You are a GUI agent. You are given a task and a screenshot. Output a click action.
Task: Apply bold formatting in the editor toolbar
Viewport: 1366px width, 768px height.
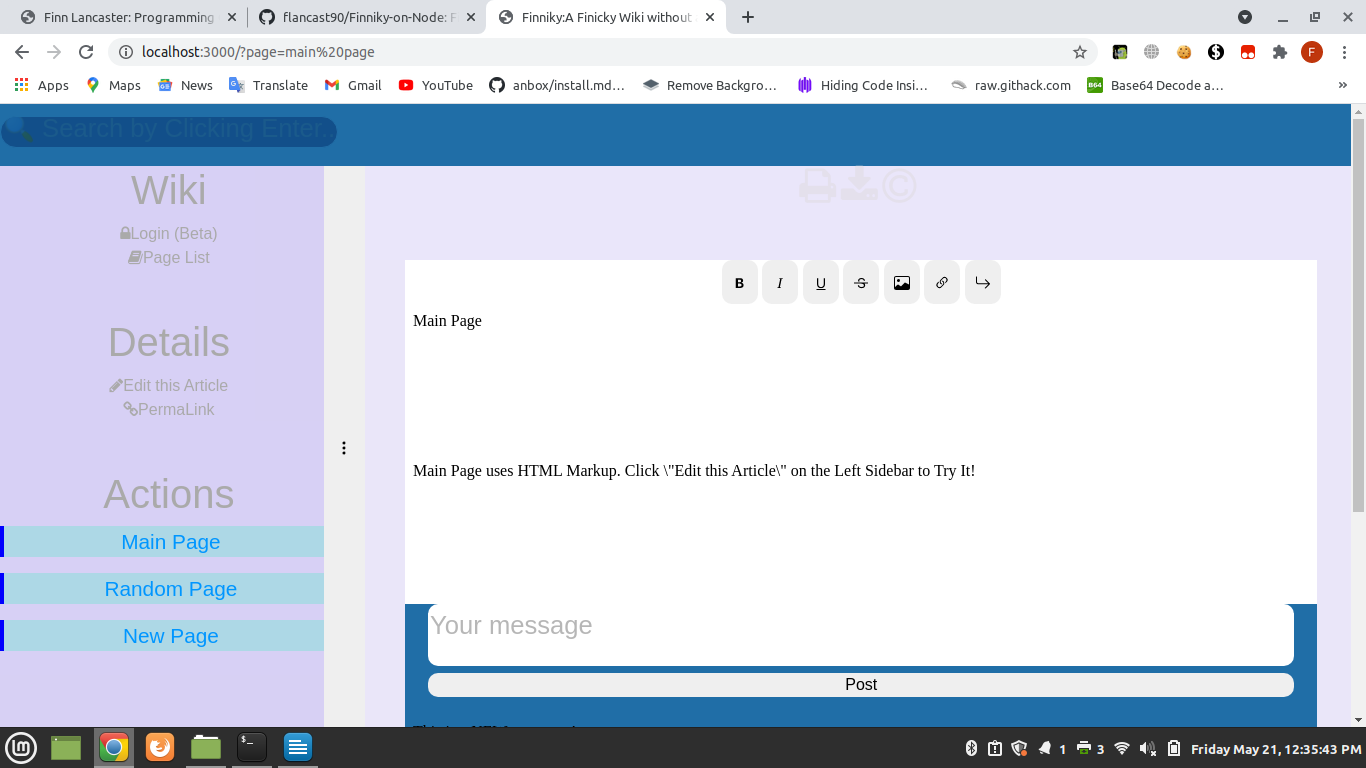[x=740, y=283]
